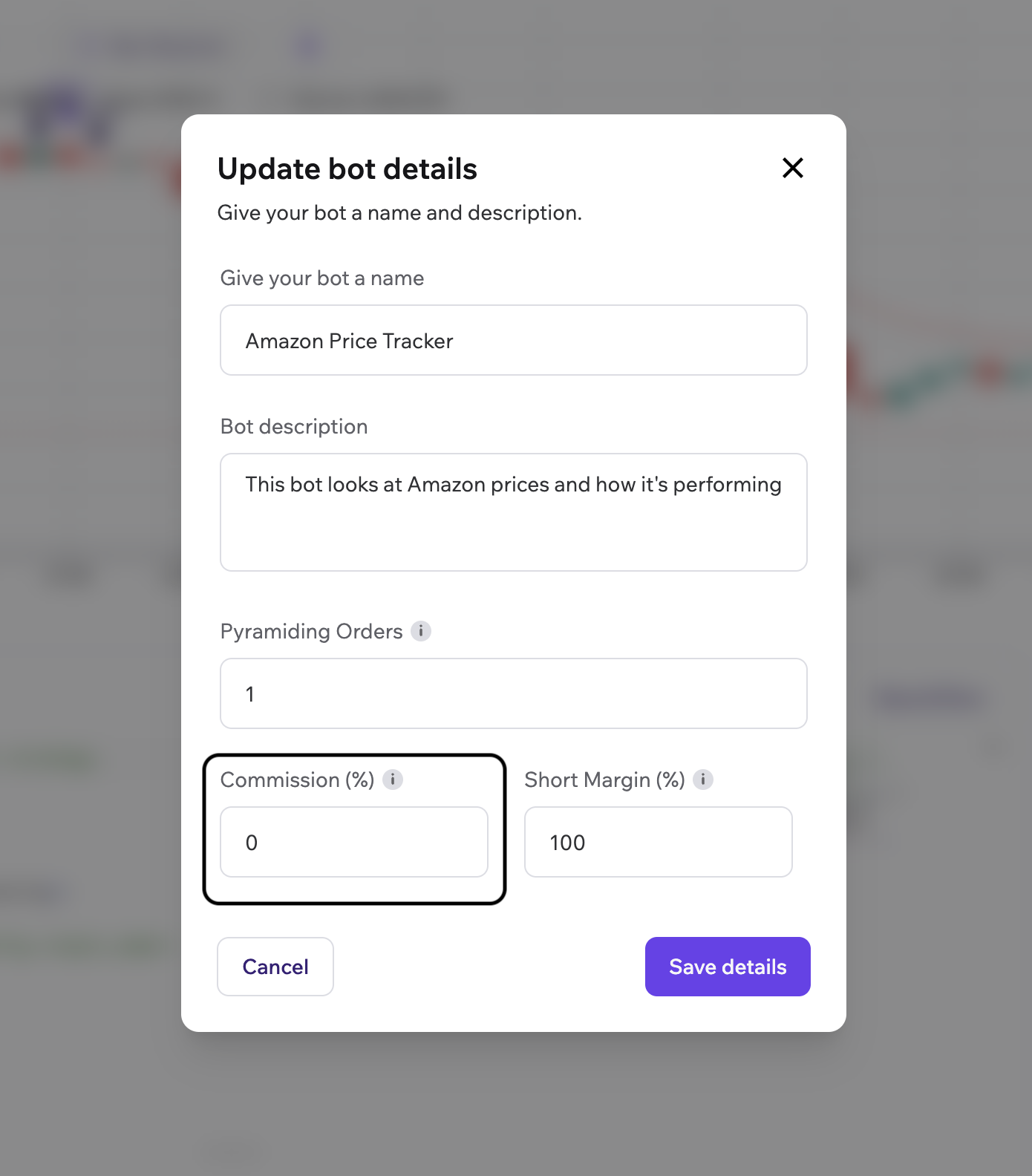The image size is (1032, 1176).
Task: Click the Short Margin (%) input box
Action: [659, 842]
